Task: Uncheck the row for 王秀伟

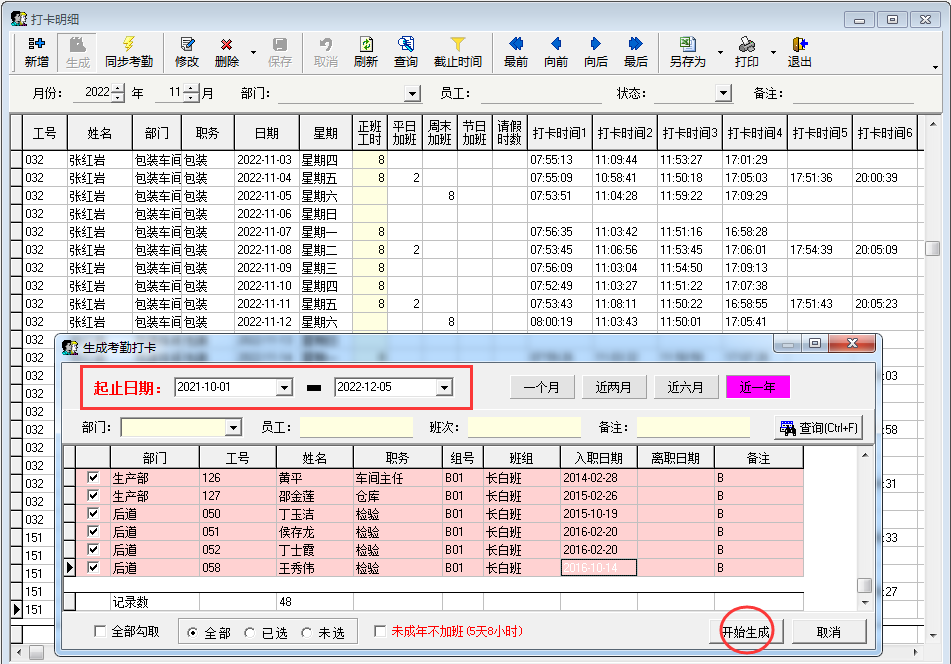Action: pos(93,568)
